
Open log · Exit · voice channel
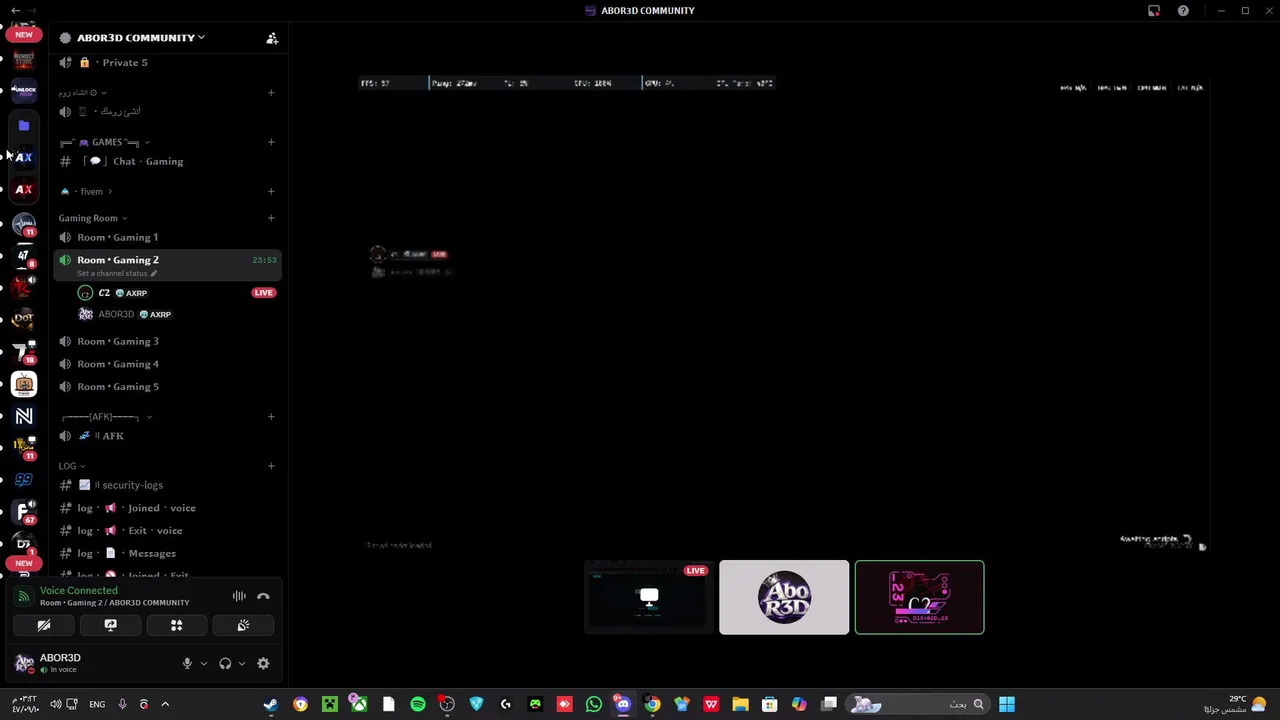[167, 531]
